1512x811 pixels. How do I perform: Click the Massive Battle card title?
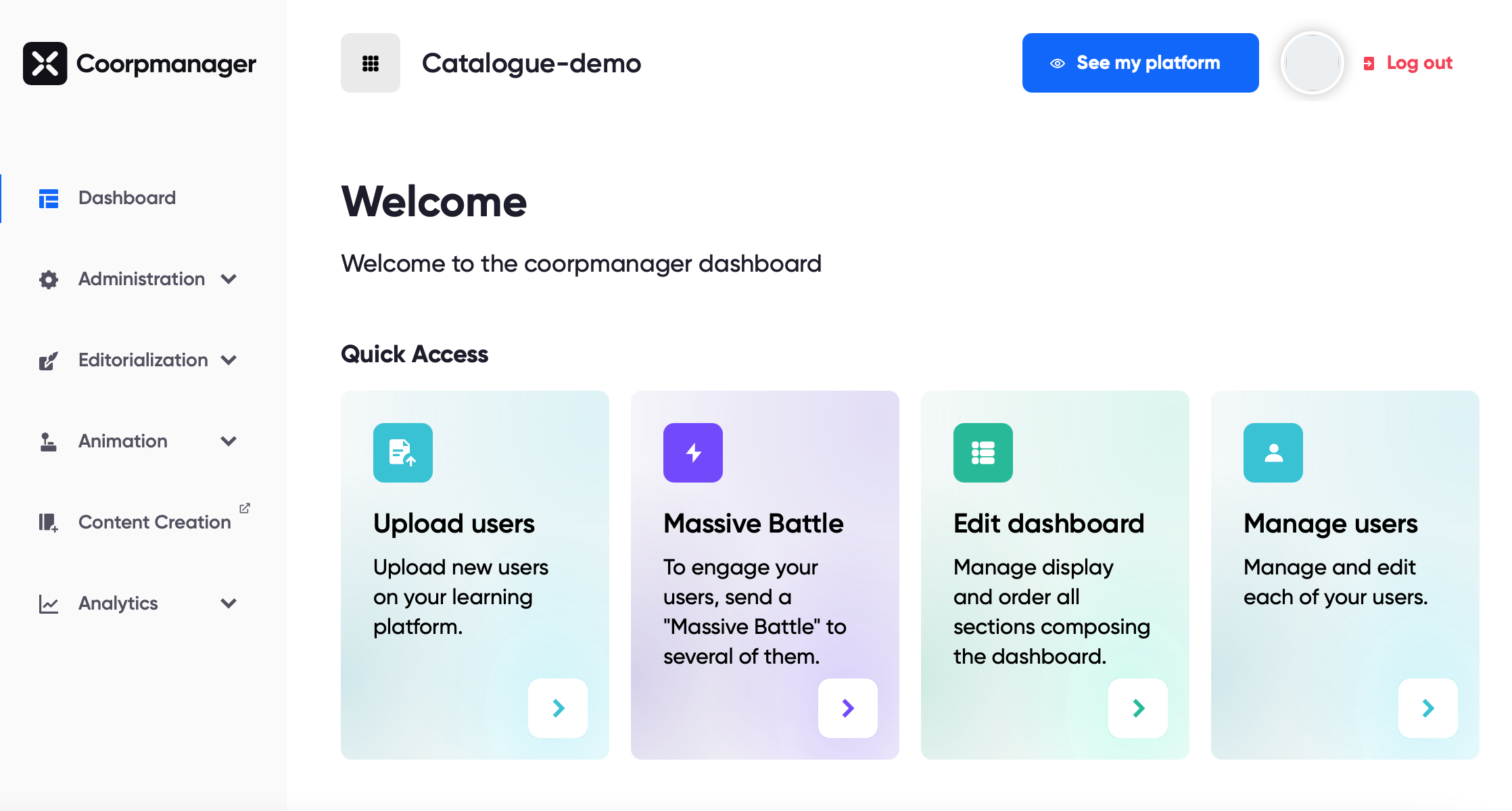point(753,524)
